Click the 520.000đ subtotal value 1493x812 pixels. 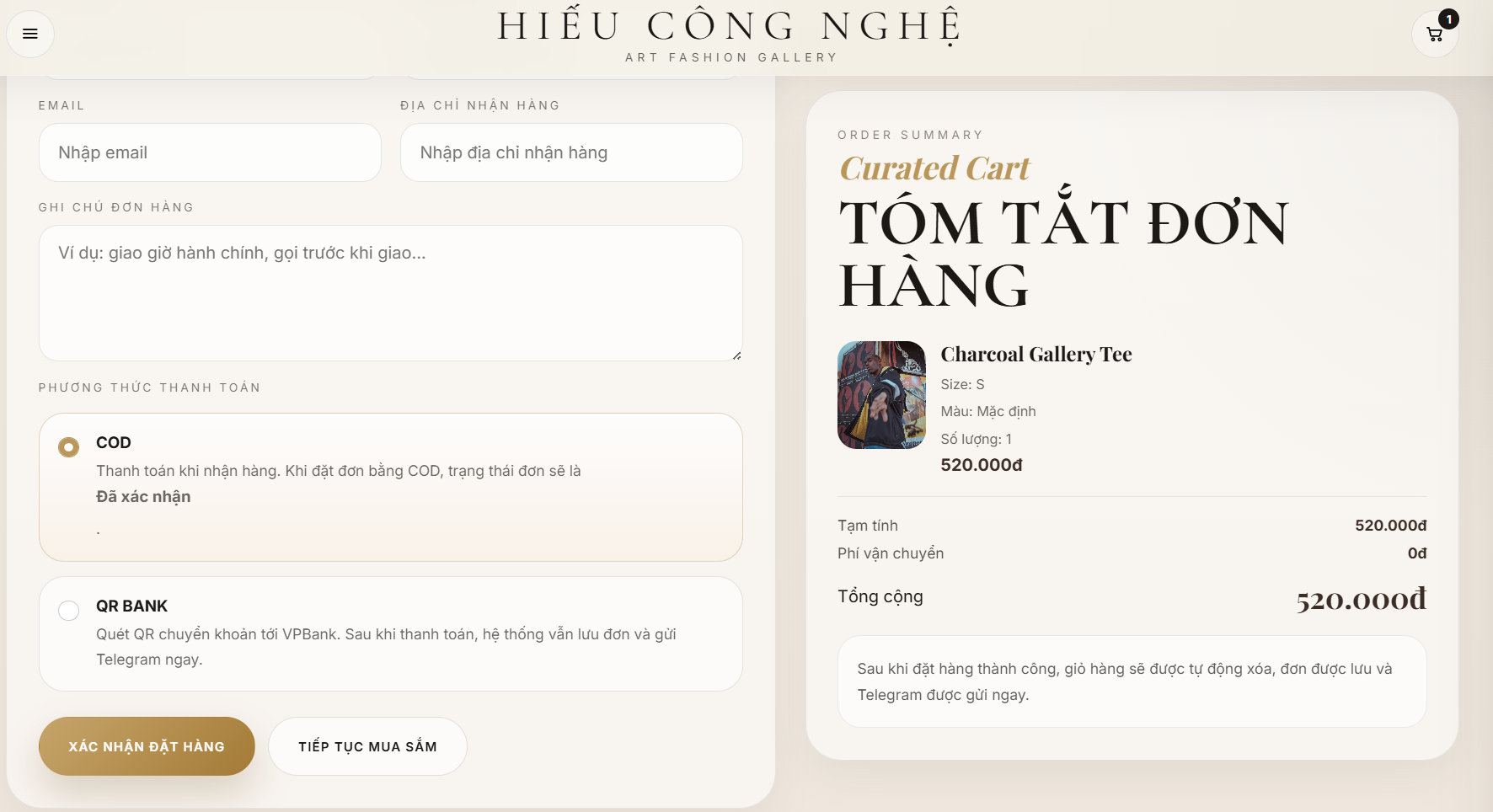(1390, 525)
